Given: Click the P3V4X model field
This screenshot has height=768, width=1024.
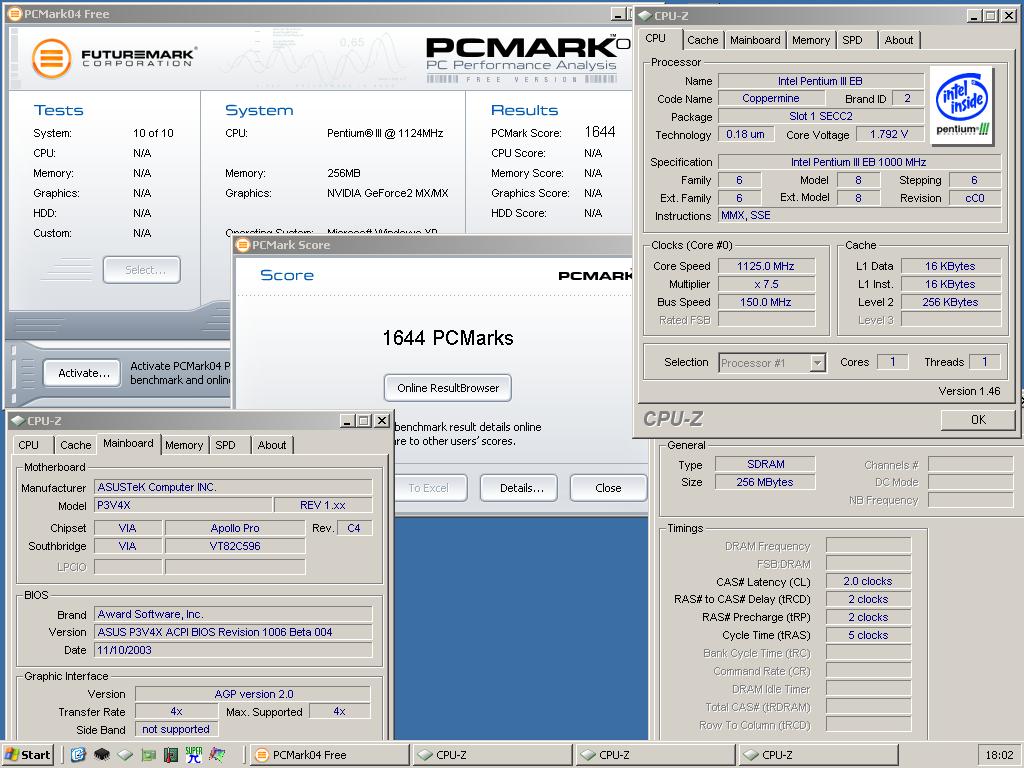Looking at the screenshot, I should (183, 505).
